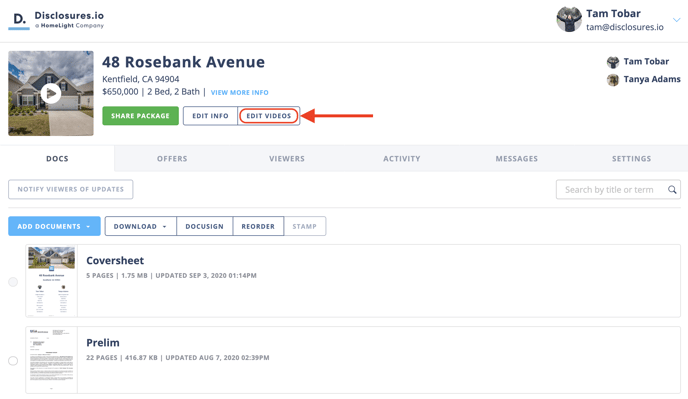Click Notify Viewers of Updates button
Screen dimensions: 688x399
pyautogui.click(x=71, y=189)
